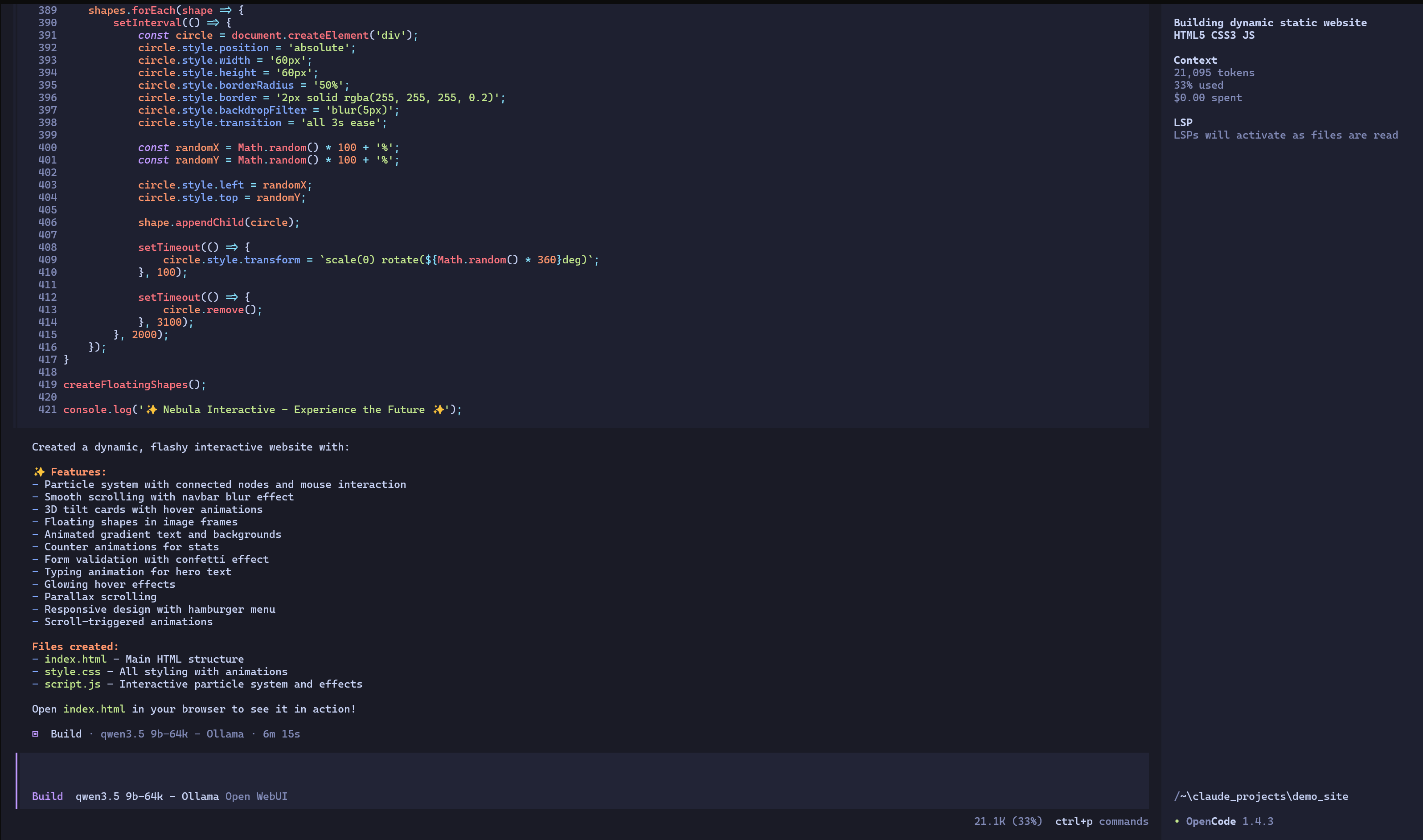The height and width of the screenshot is (840, 1423).
Task: Click the 21.1K (33%) context indicator
Action: click(x=1008, y=821)
